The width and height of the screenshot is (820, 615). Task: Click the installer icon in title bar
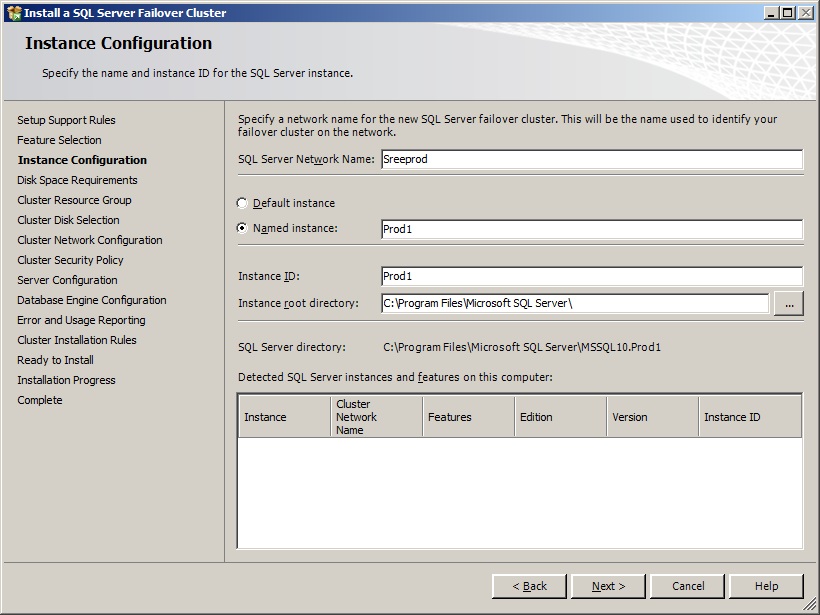pyautogui.click(x=13, y=13)
